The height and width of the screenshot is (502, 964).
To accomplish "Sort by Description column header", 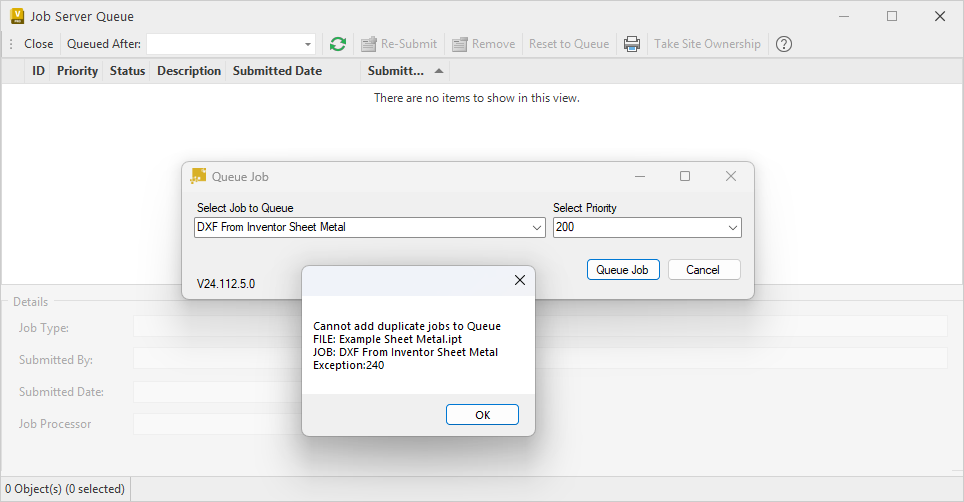I will 189,71.
